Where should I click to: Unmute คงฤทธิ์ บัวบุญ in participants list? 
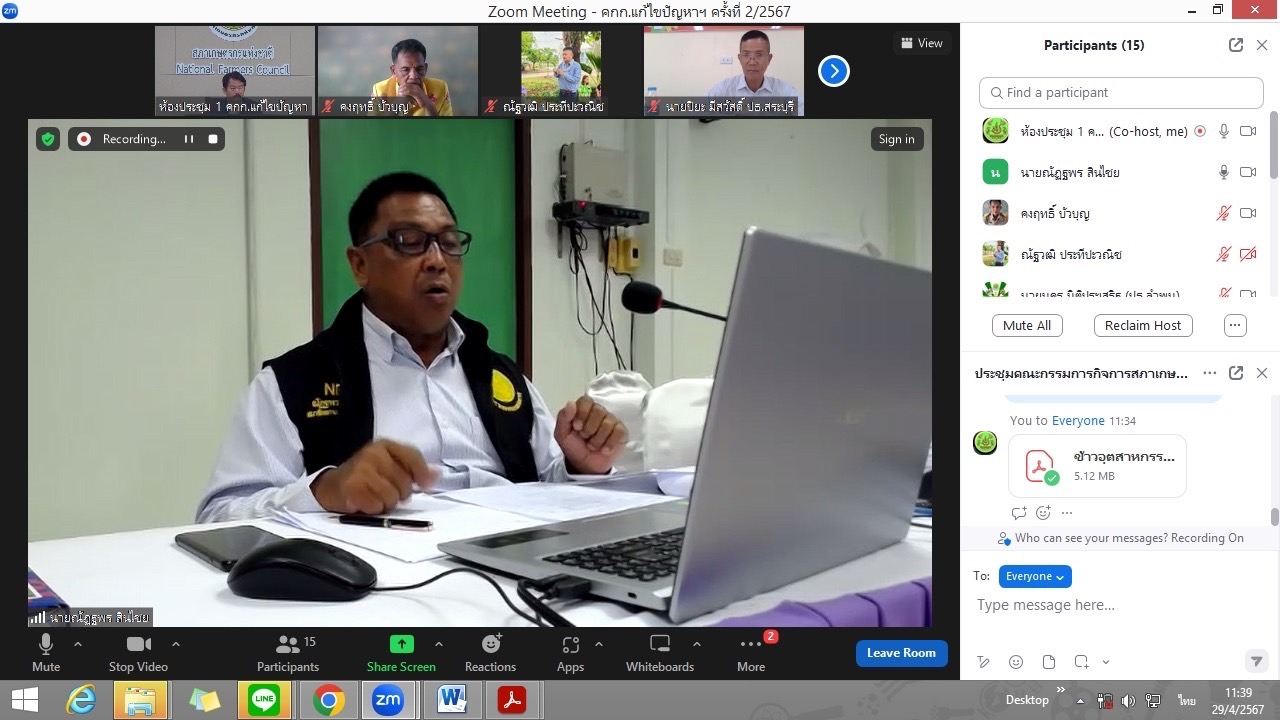tap(1223, 213)
